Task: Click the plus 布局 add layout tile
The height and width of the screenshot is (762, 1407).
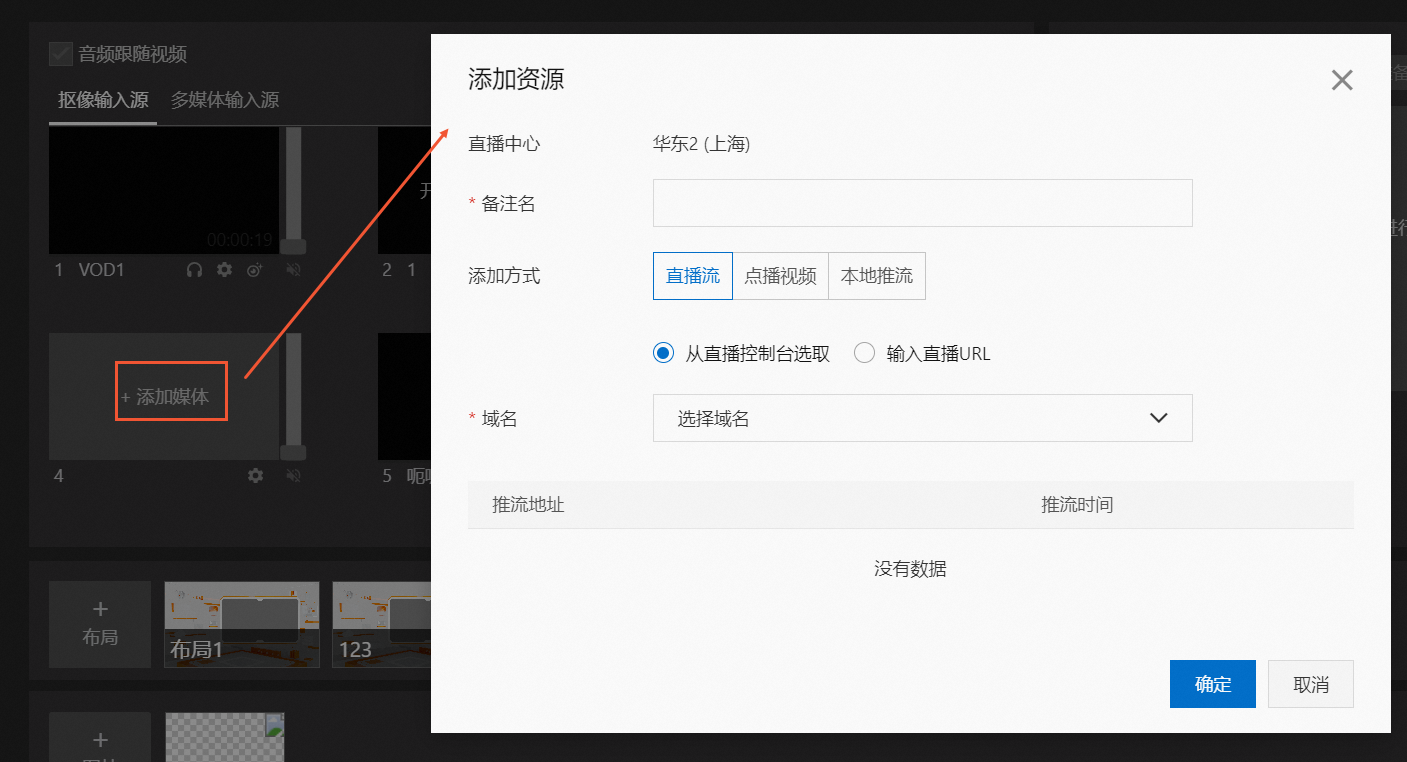Action: tap(100, 624)
